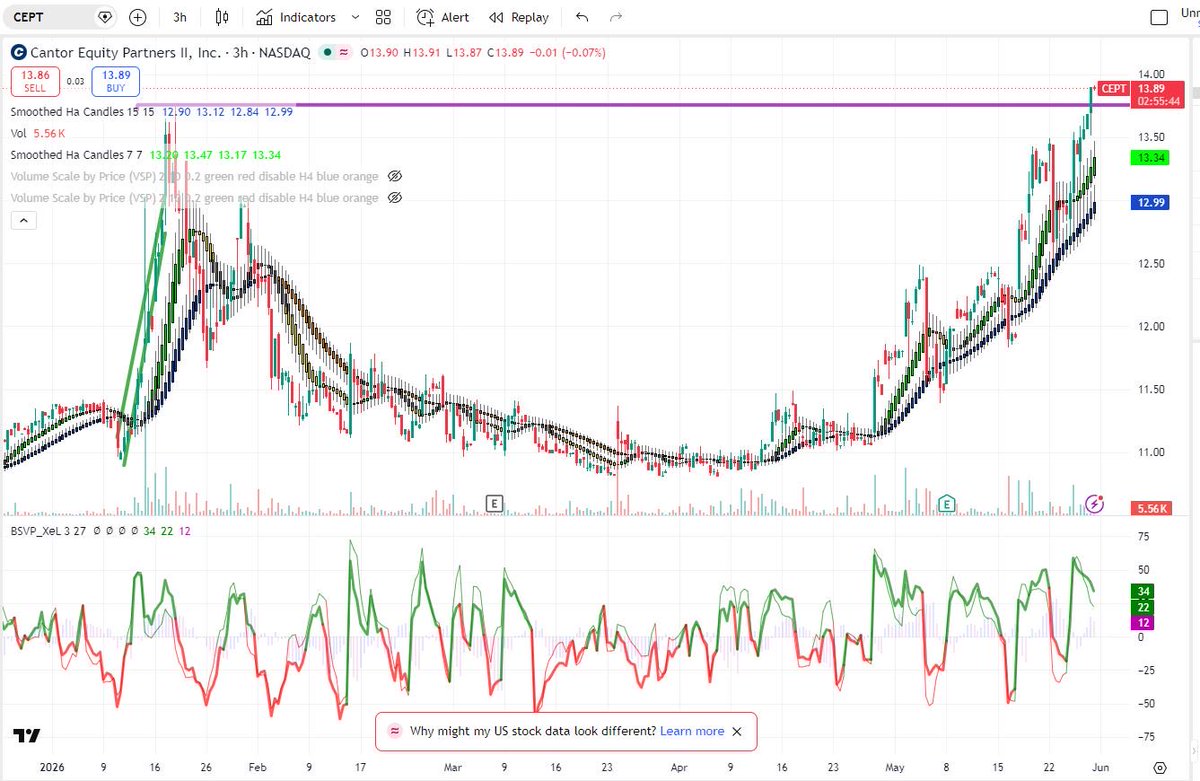
Task: Click the Cantor Equity Partners logo icon
Action: tap(18, 52)
